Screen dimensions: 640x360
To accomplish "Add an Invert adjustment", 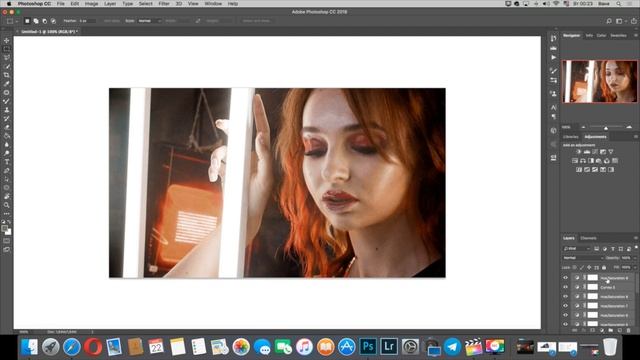I will click(579, 170).
